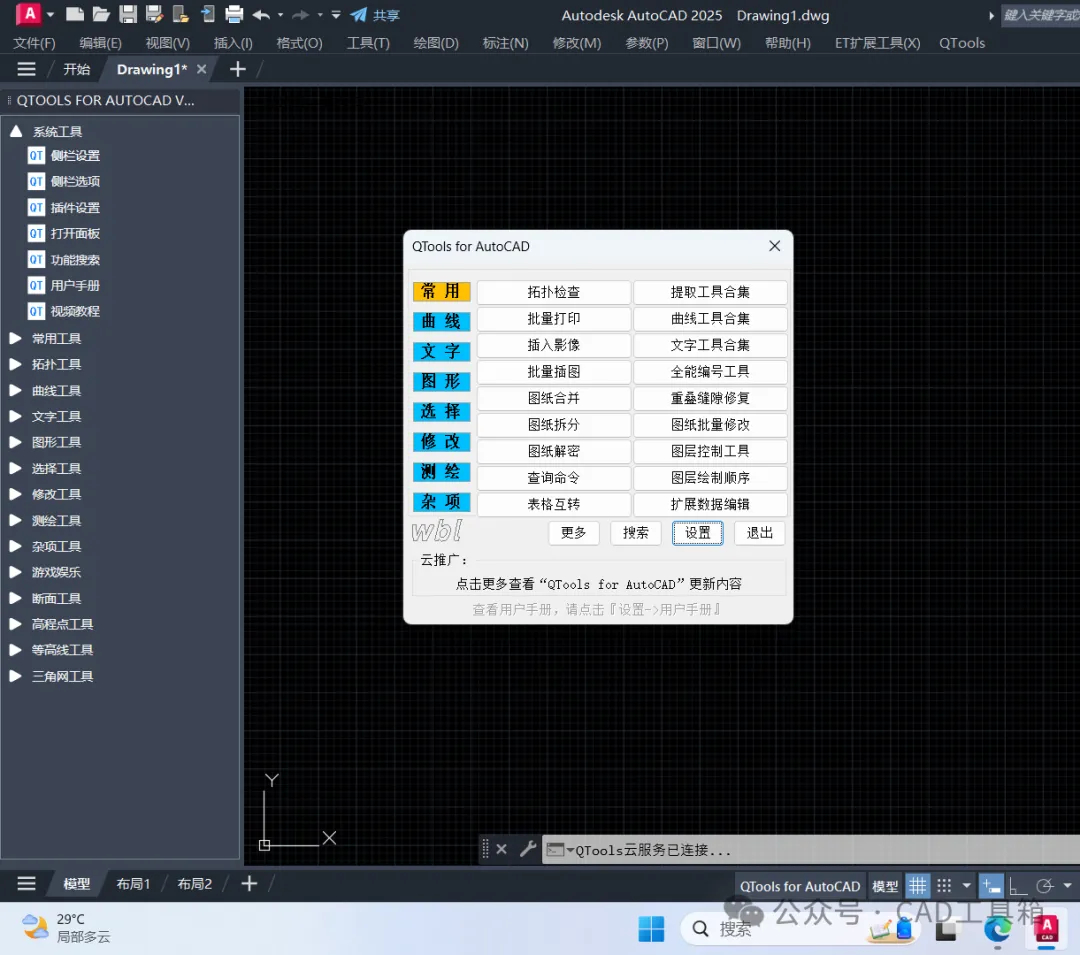Expand the 测绘工具 tree group
Screen dimensions: 1080x955
coord(15,520)
